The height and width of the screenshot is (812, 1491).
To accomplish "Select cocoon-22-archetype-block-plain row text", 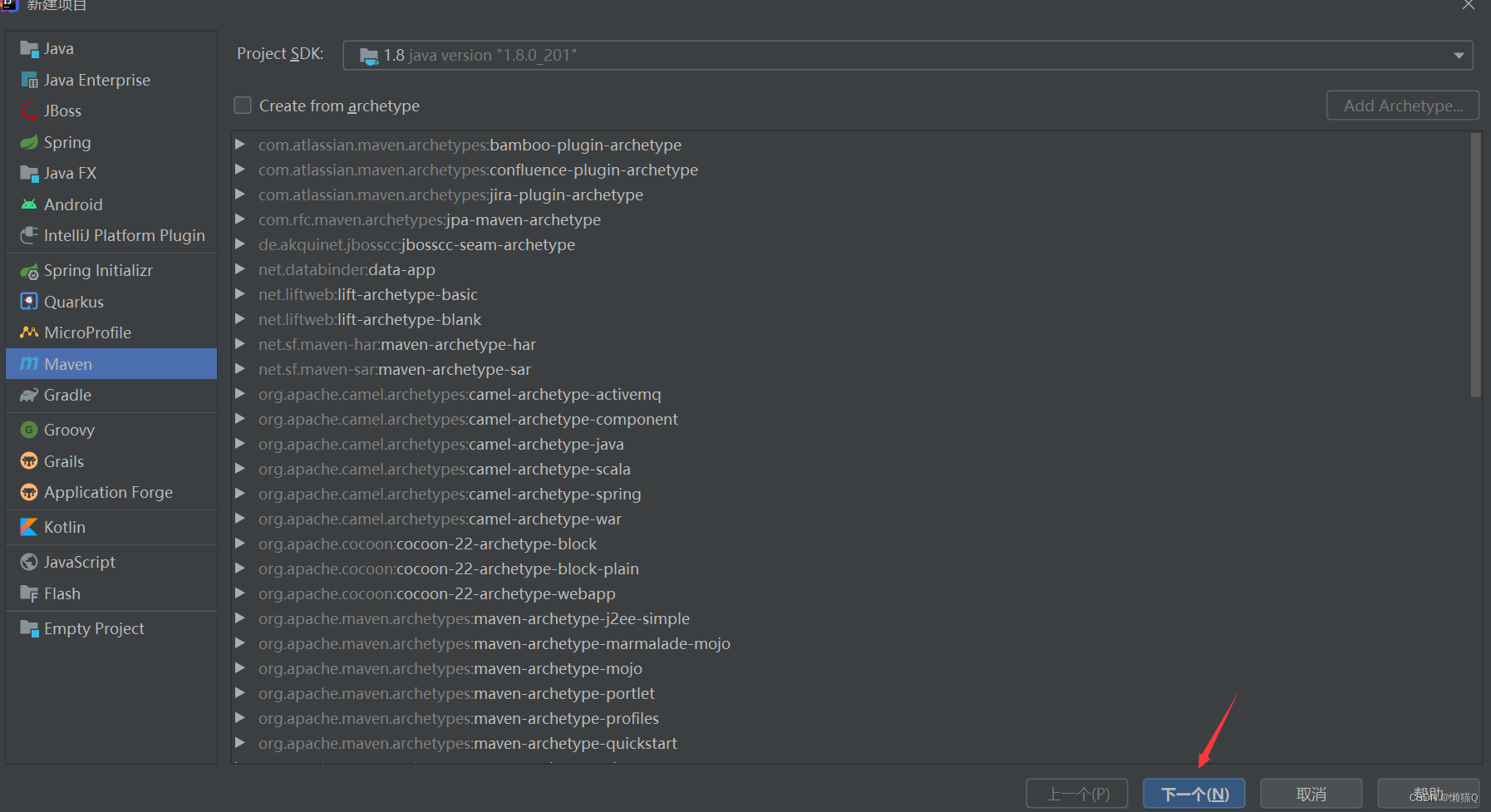I will [x=449, y=568].
